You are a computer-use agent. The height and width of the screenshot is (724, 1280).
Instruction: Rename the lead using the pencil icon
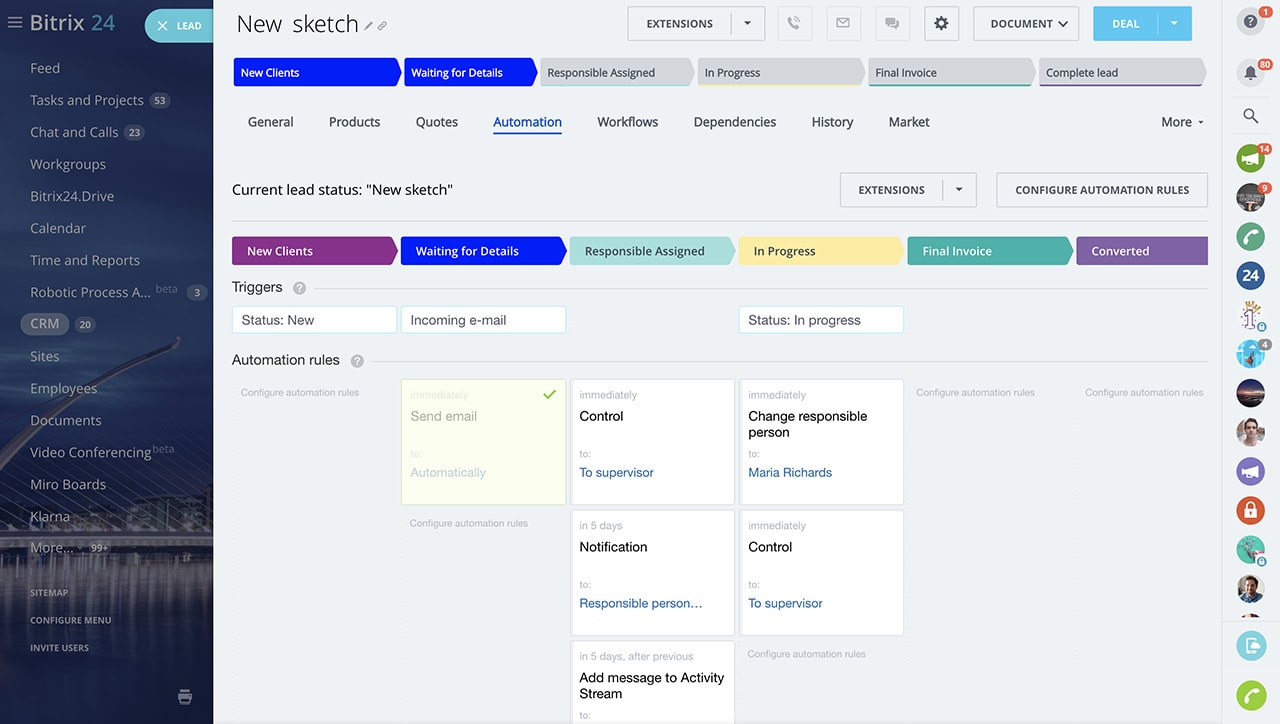click(x=368, y=24)
